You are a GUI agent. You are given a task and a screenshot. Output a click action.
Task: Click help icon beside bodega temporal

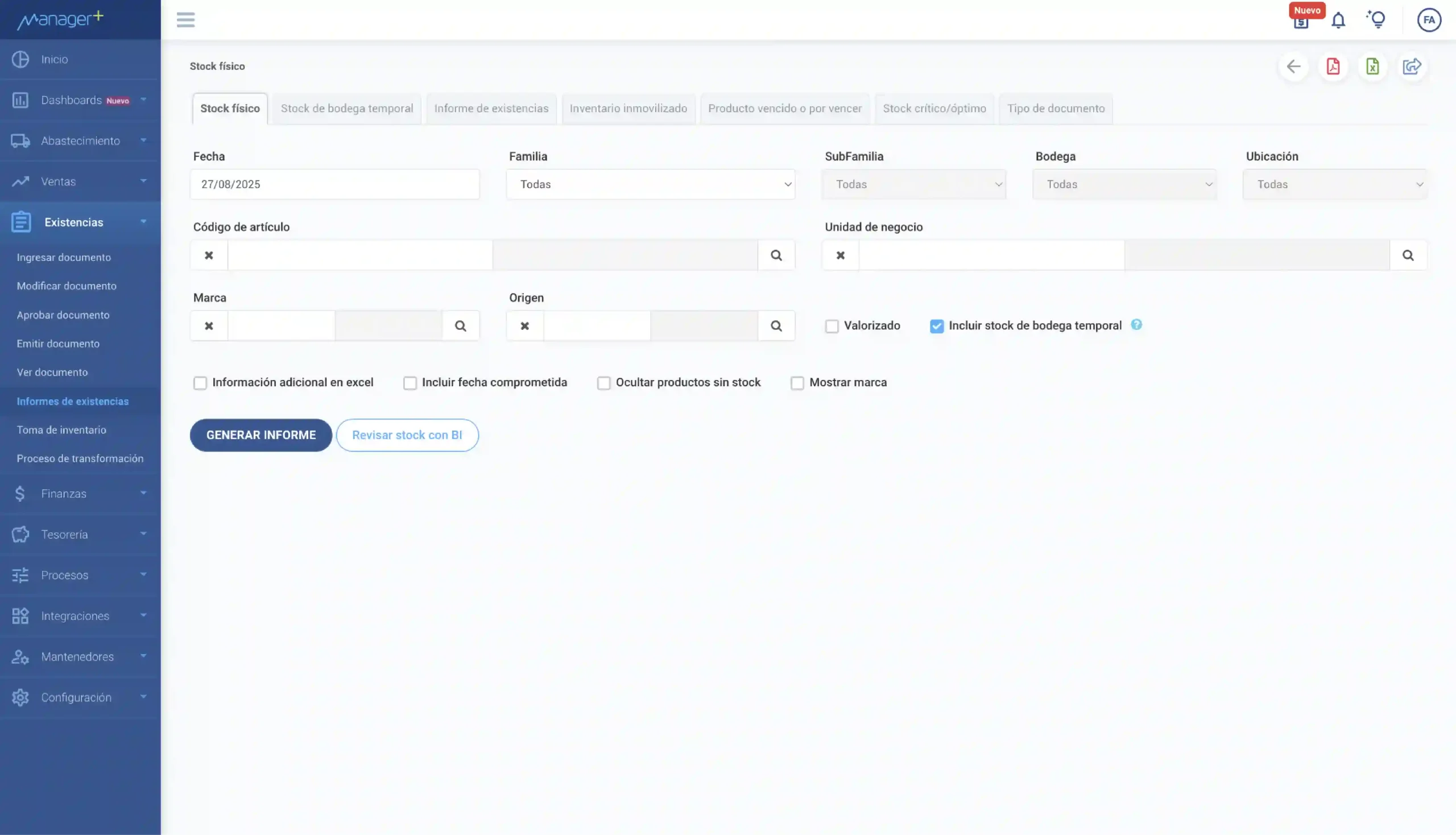(1136, 325)
